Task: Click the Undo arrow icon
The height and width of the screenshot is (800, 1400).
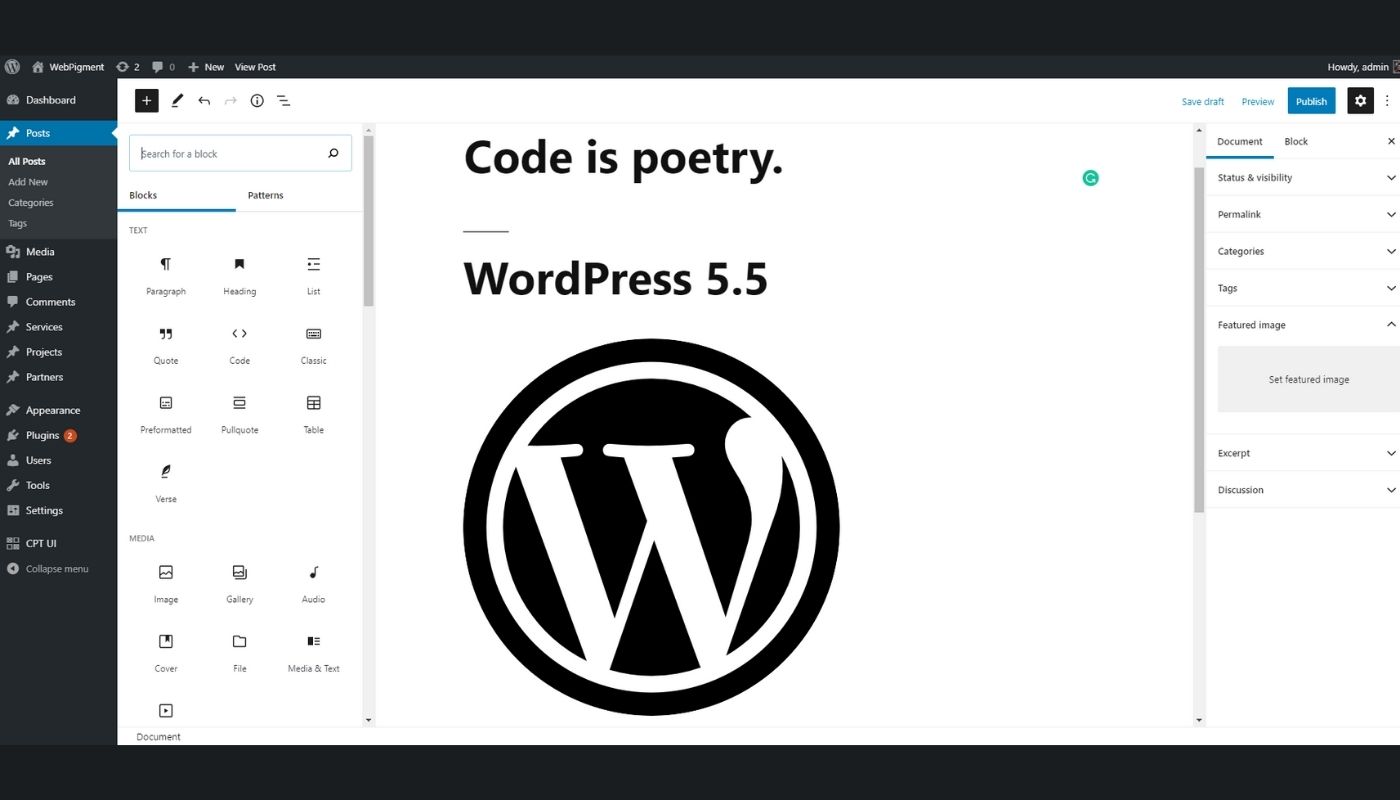Action: (x=204, y=100)
